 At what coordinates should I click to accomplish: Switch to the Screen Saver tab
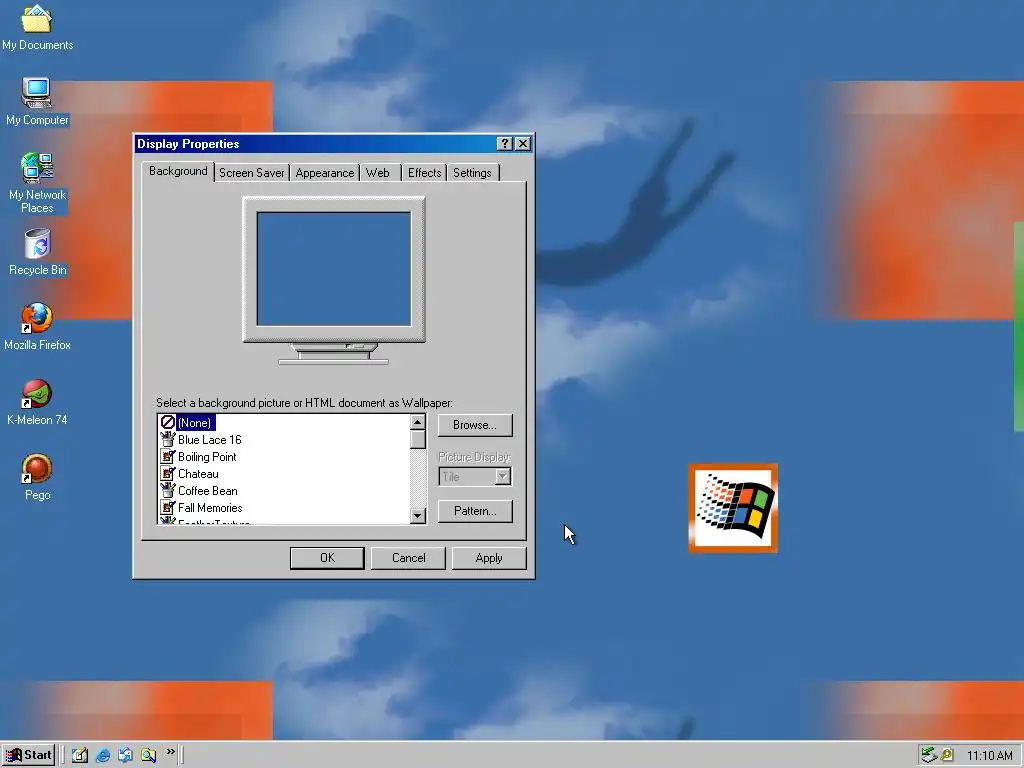[x=251, y=173]
